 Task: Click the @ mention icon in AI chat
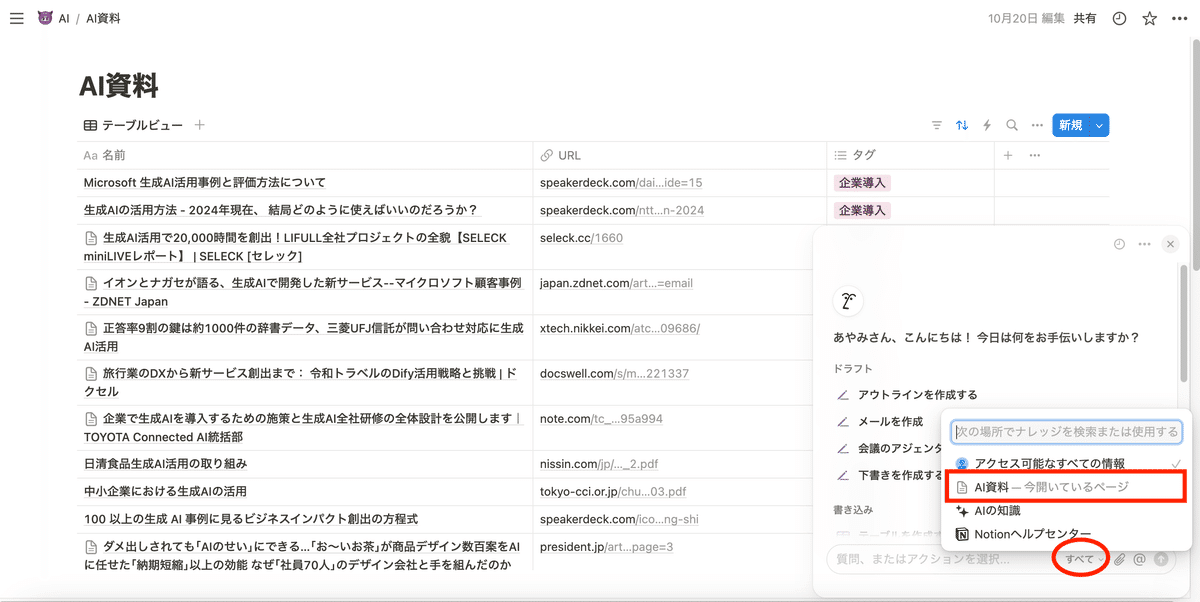pyautogui.click(x=1140, y=559)
